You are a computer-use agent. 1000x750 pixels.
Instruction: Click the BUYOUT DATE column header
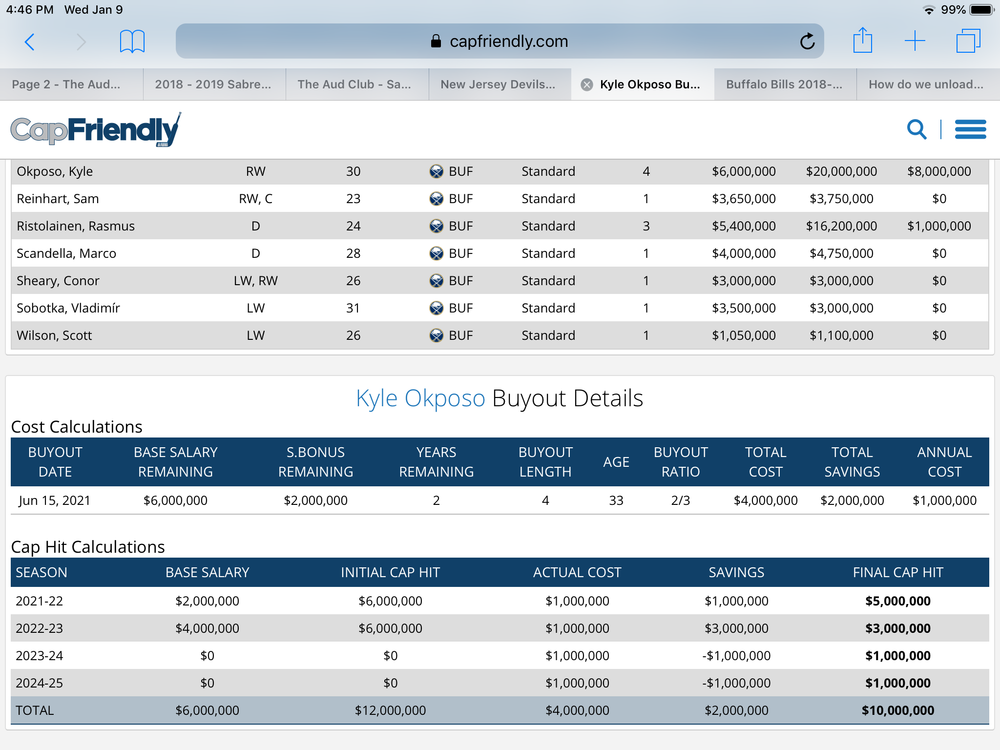coord(55,462)
